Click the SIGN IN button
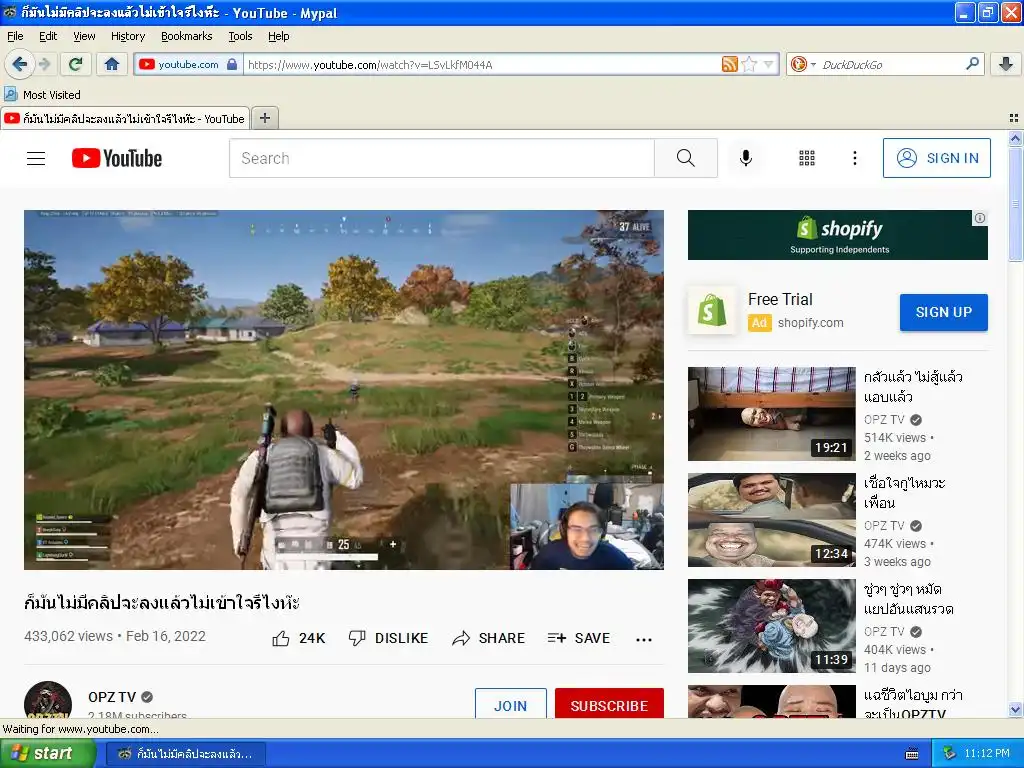Image resolution: width=1024 pixels, height=768 pixels. (936, 158)
